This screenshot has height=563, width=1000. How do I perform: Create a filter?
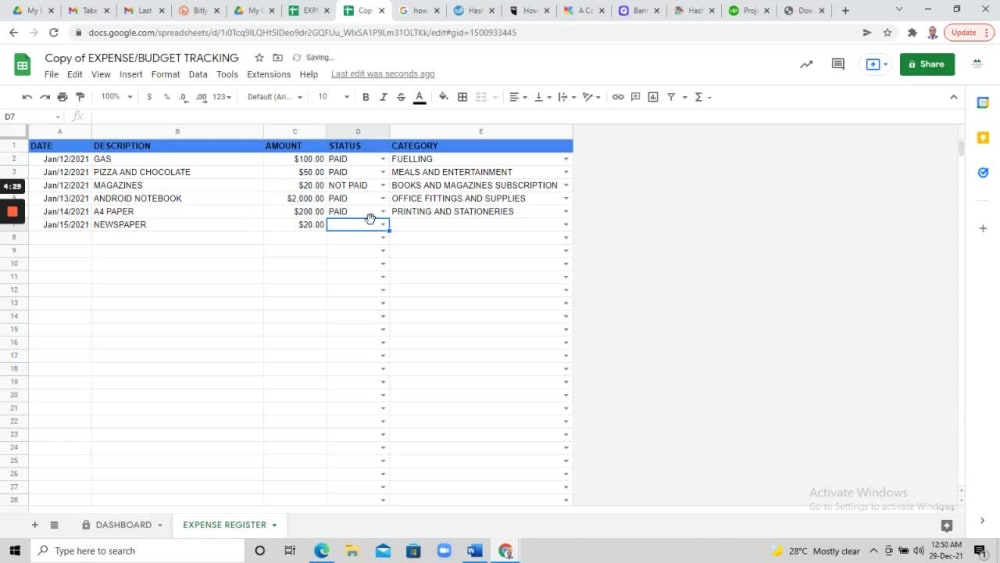tap(671, 97)
